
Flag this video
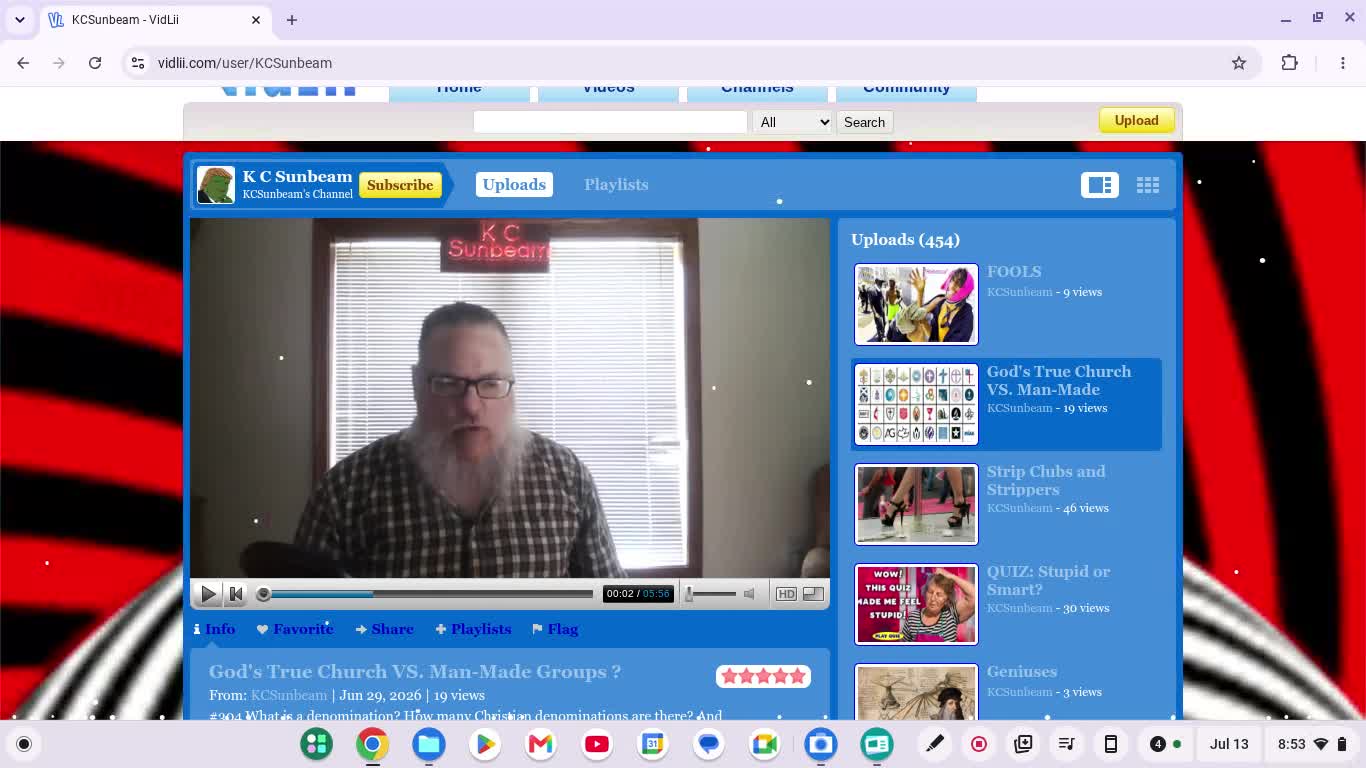click(555, 629)
